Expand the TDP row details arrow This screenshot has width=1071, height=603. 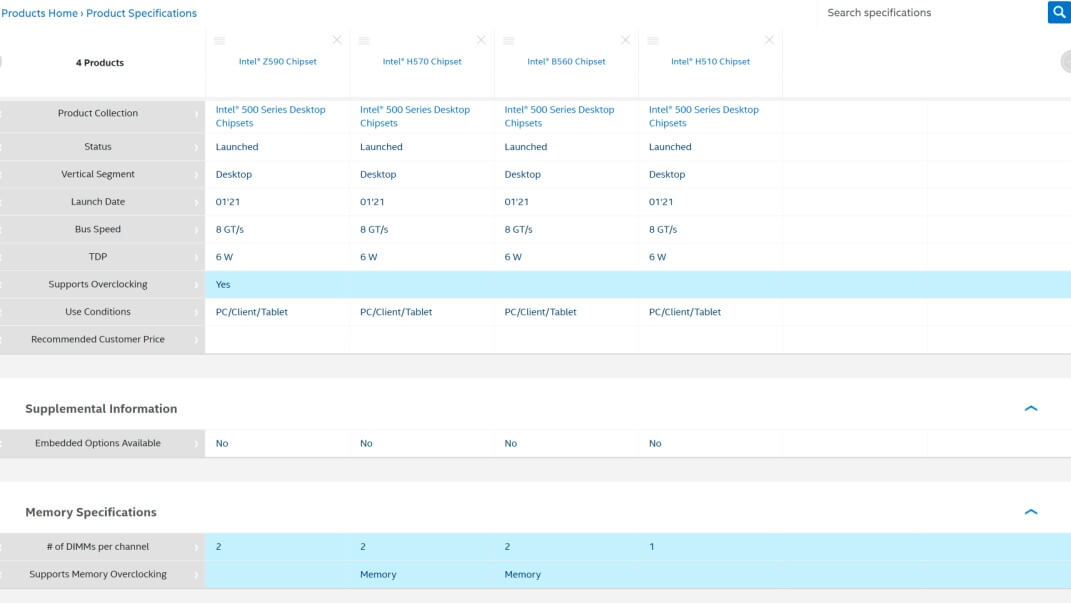point(196,257)
